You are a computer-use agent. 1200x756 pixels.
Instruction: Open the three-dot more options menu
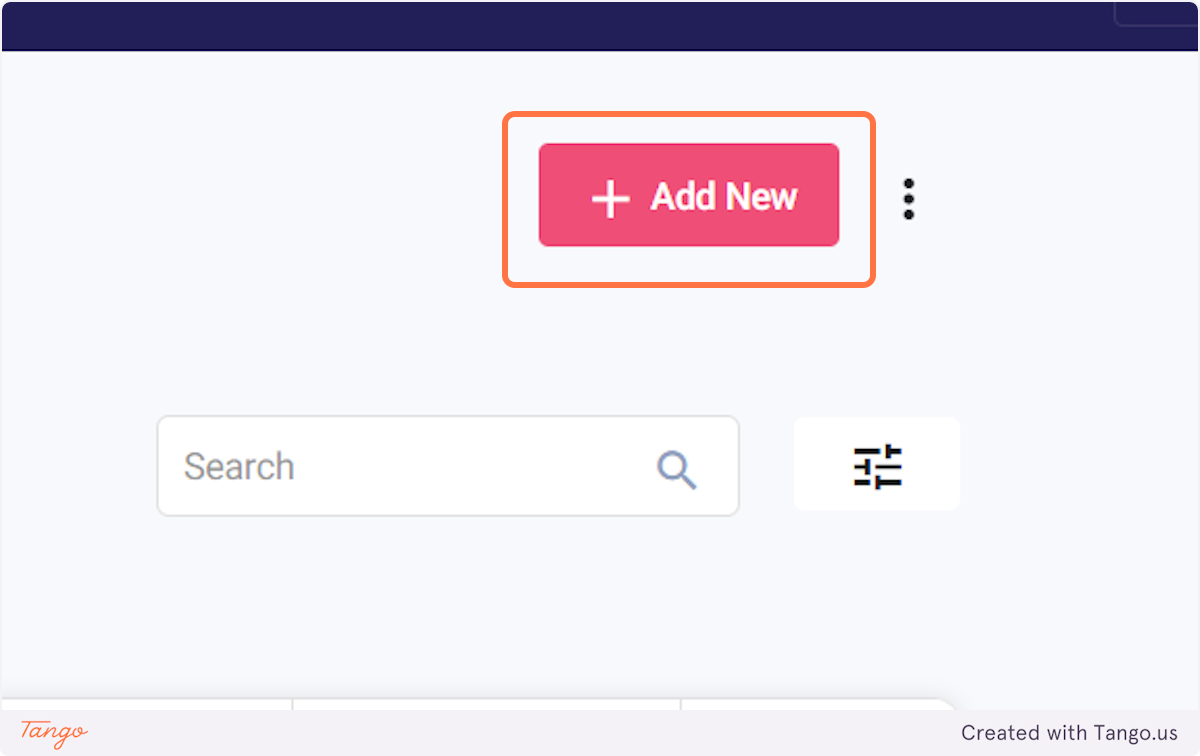[908, 199]
